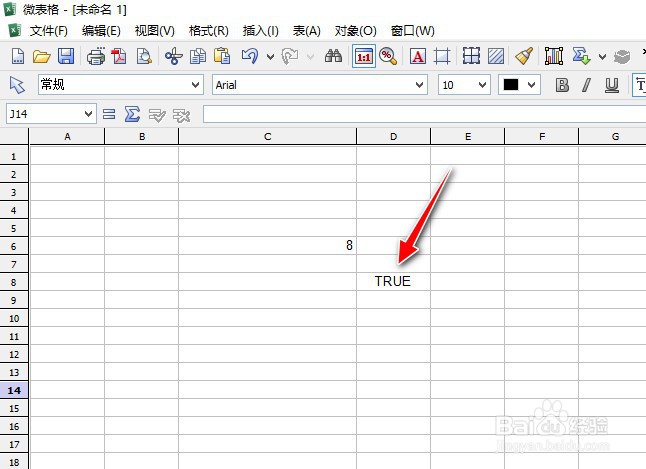Image resolution: width=646 pixels, height=469 pixels.
Task: Paste from clipboard with the paste icon
Action: [222, 56]
